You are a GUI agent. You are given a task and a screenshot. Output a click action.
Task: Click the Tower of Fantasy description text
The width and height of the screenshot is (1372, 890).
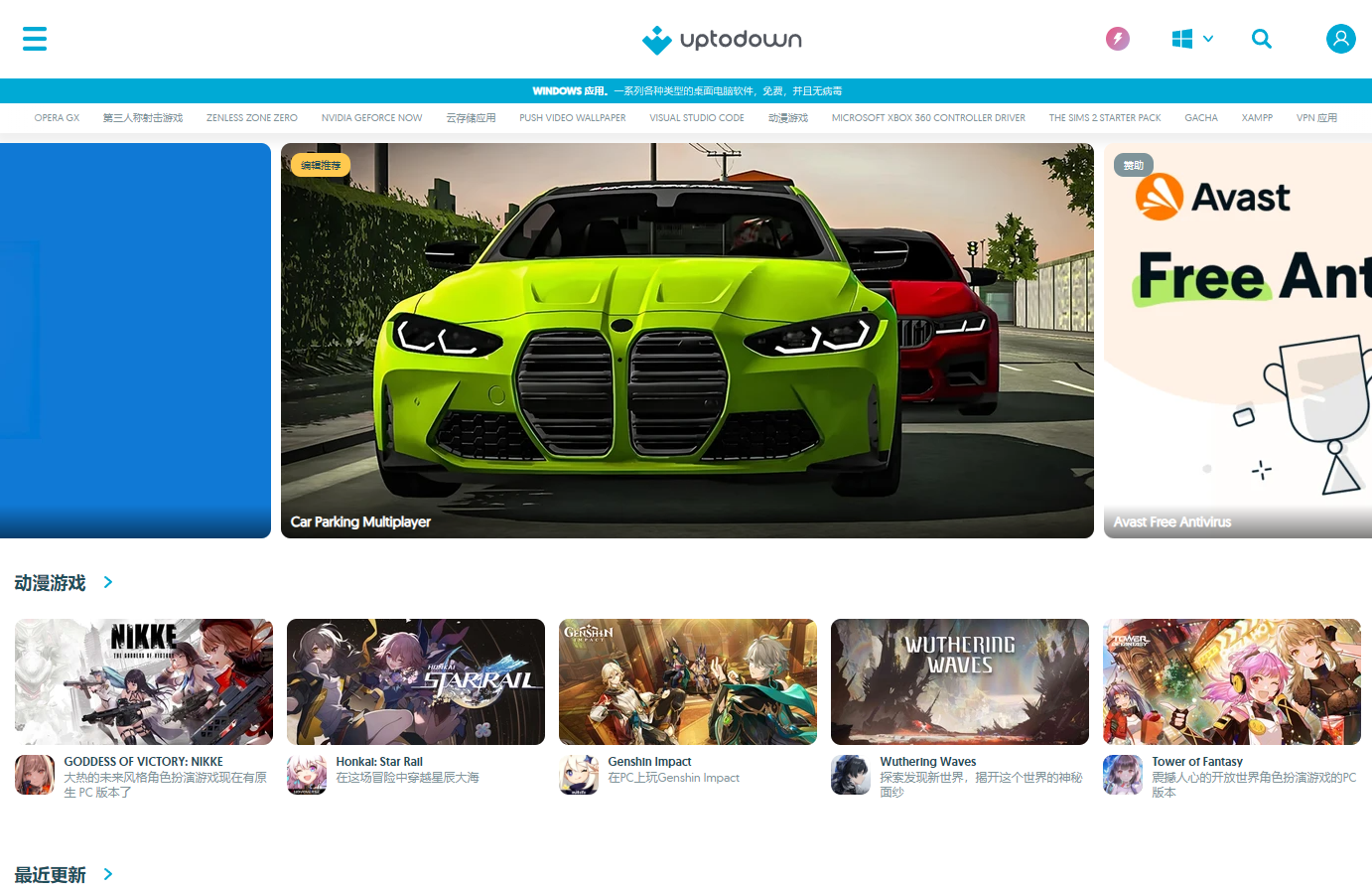pos(1255,785)
